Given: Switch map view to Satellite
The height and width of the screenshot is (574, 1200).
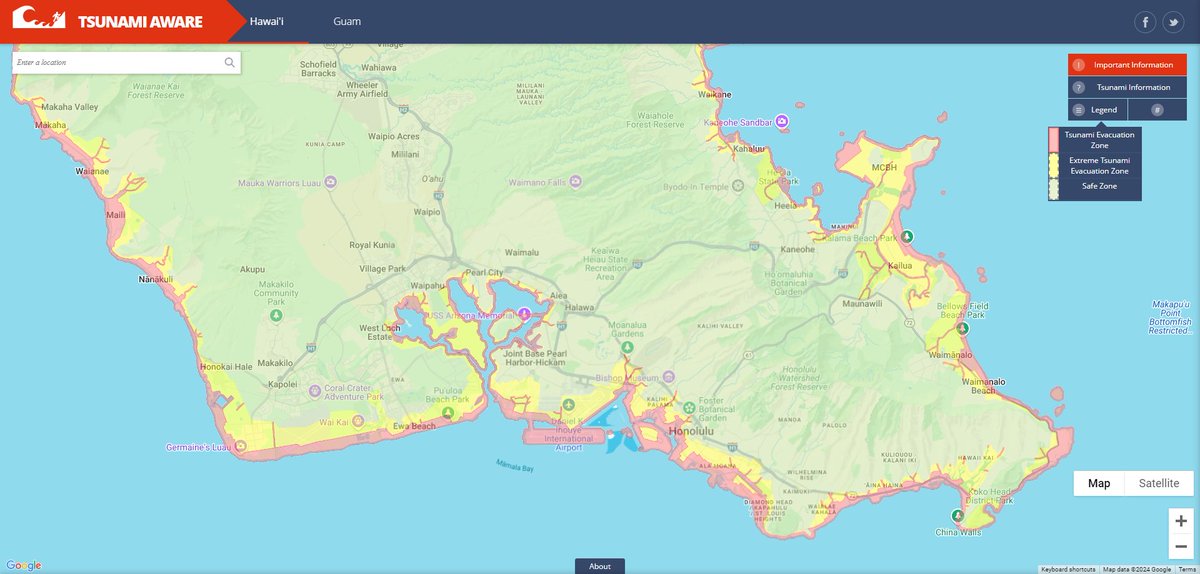Looking at the screenshot, I should pos(1159,483).
